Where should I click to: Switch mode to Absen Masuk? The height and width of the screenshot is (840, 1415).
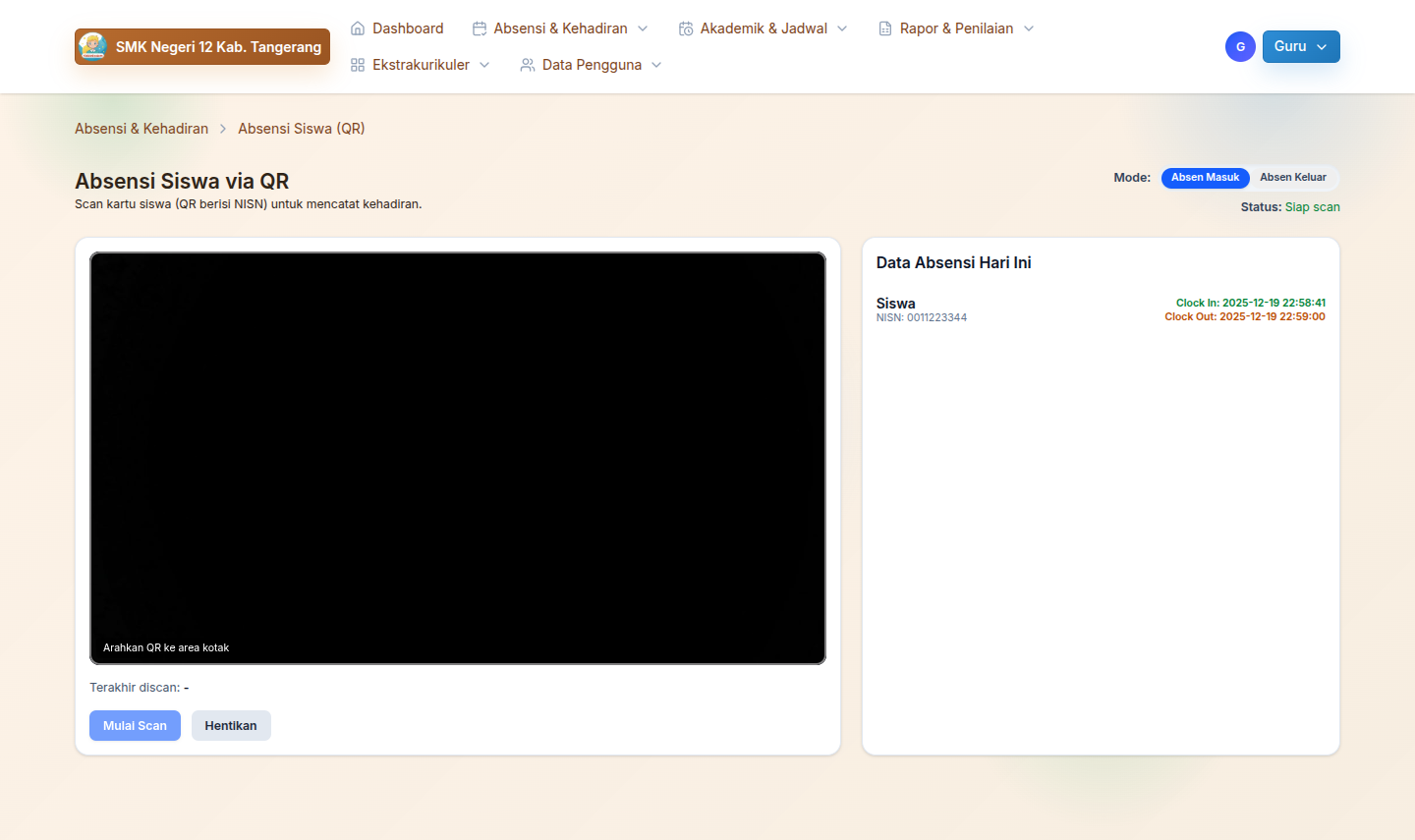tap(1205, 178)
